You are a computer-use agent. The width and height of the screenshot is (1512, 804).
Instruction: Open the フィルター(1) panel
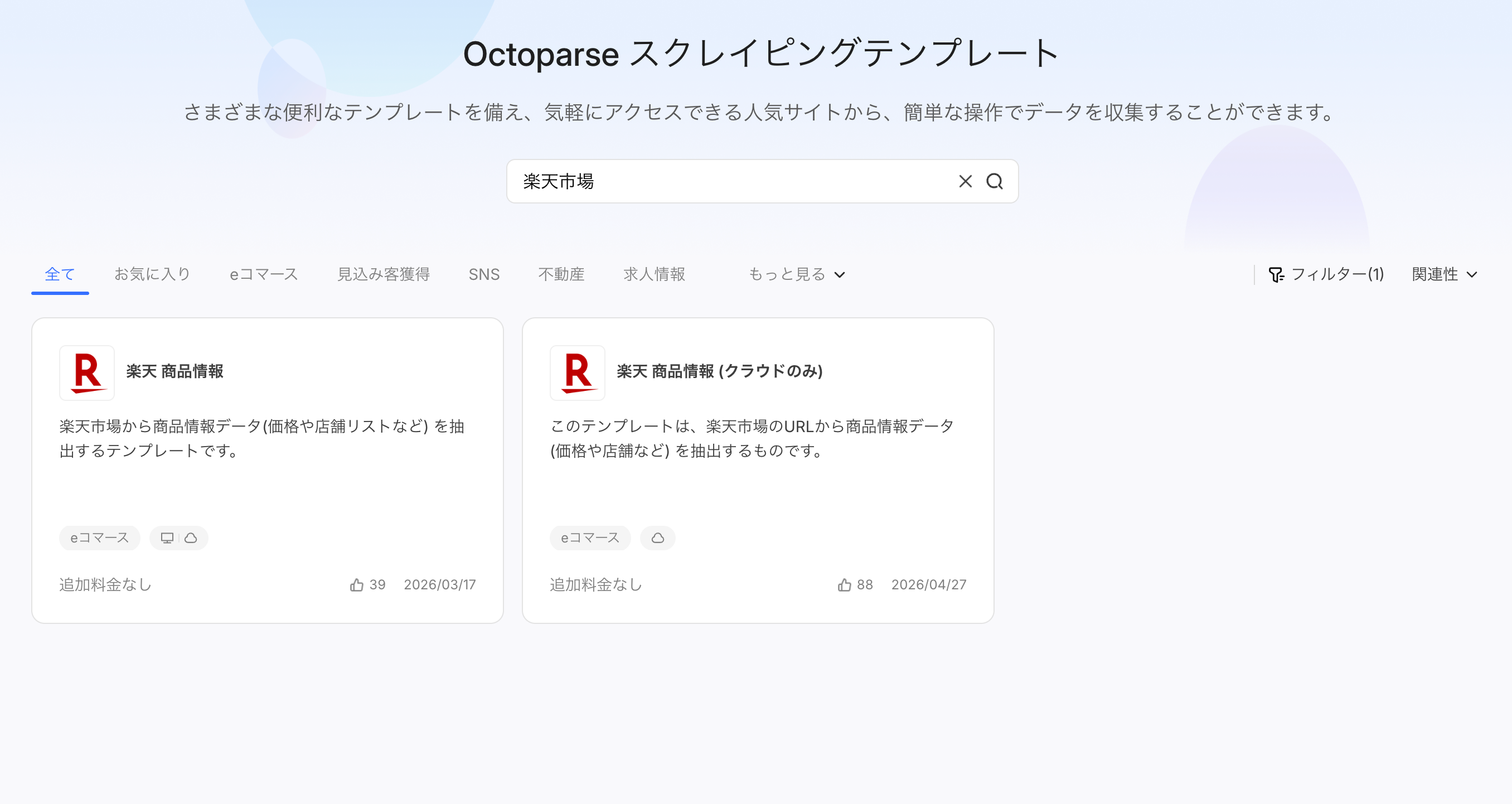pos(1326,274)
